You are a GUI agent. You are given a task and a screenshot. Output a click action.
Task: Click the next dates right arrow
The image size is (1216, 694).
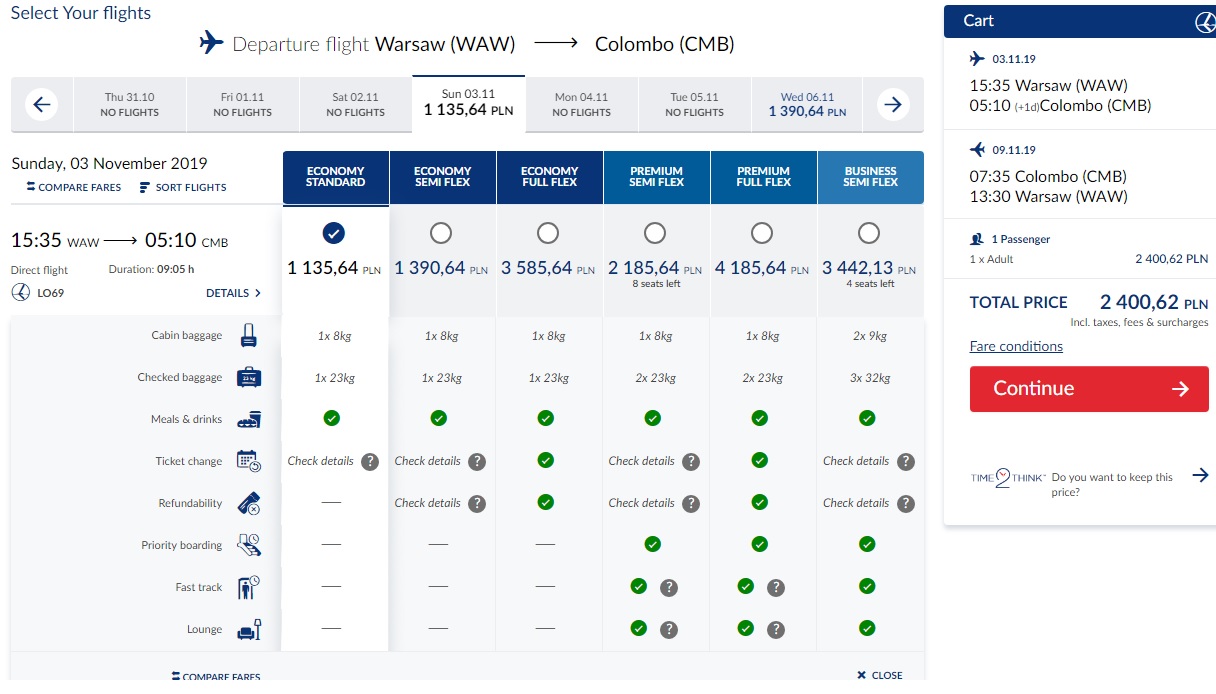click(x=894, y=104)
